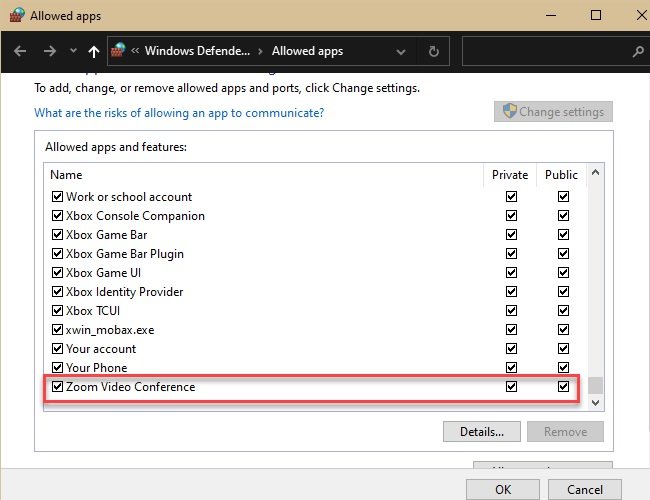Toggle Public for Xbox Game Bar

tap(563, 235)
